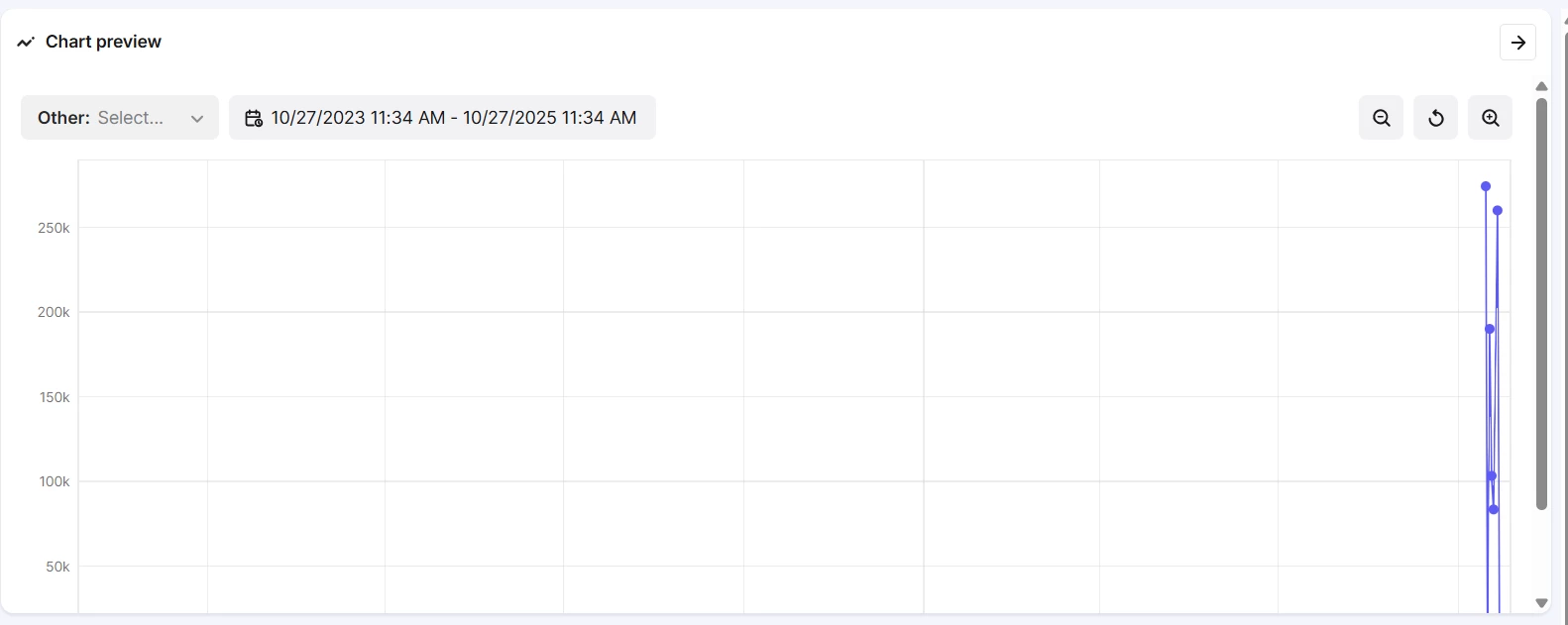
Task: Click the calendar icon in date range
Action: [254, 118]
